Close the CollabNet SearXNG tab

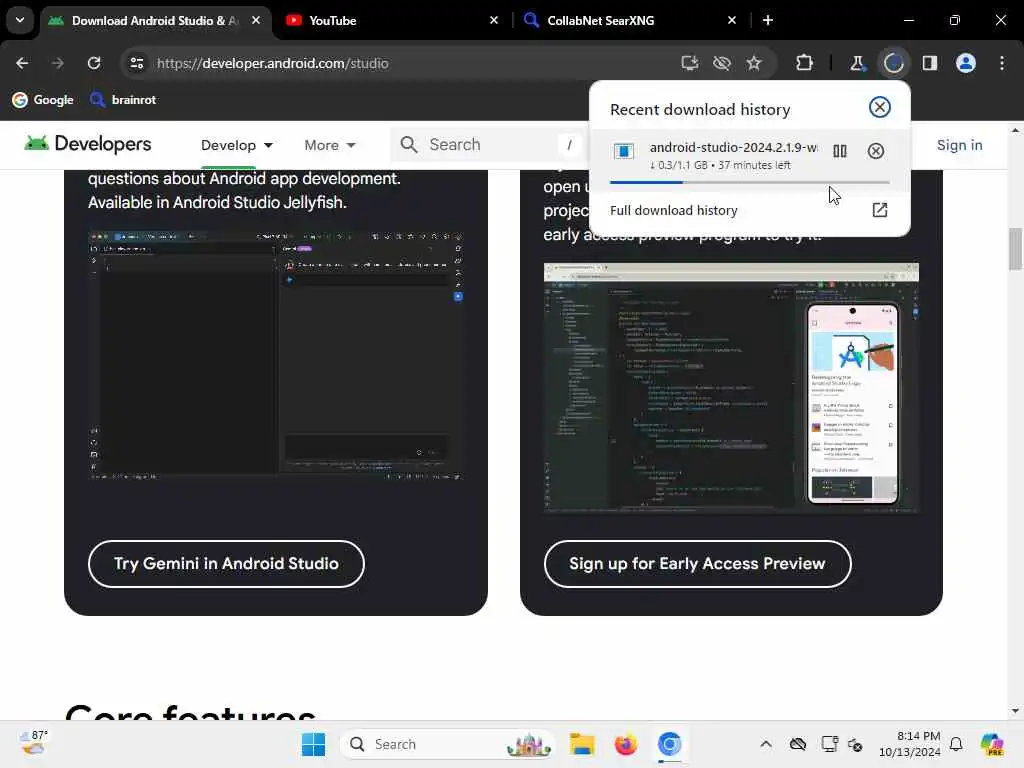731,20
